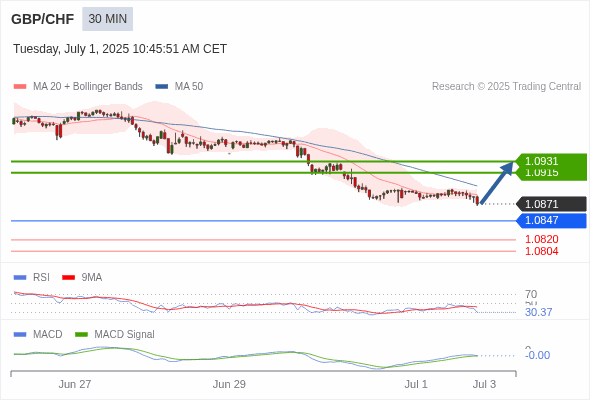The height and width of the screenshot is (400, 590).
Task: Open the Research Trading Central copyright link
Action: tap(506, 87)
